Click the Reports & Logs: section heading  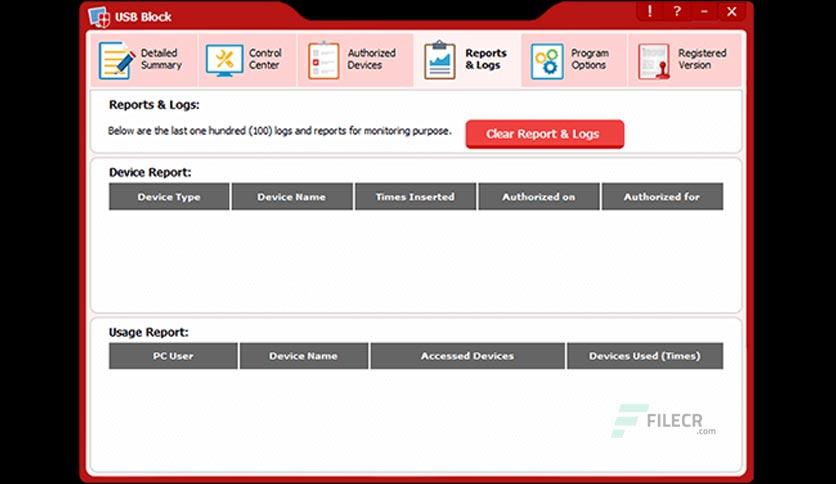154,105
